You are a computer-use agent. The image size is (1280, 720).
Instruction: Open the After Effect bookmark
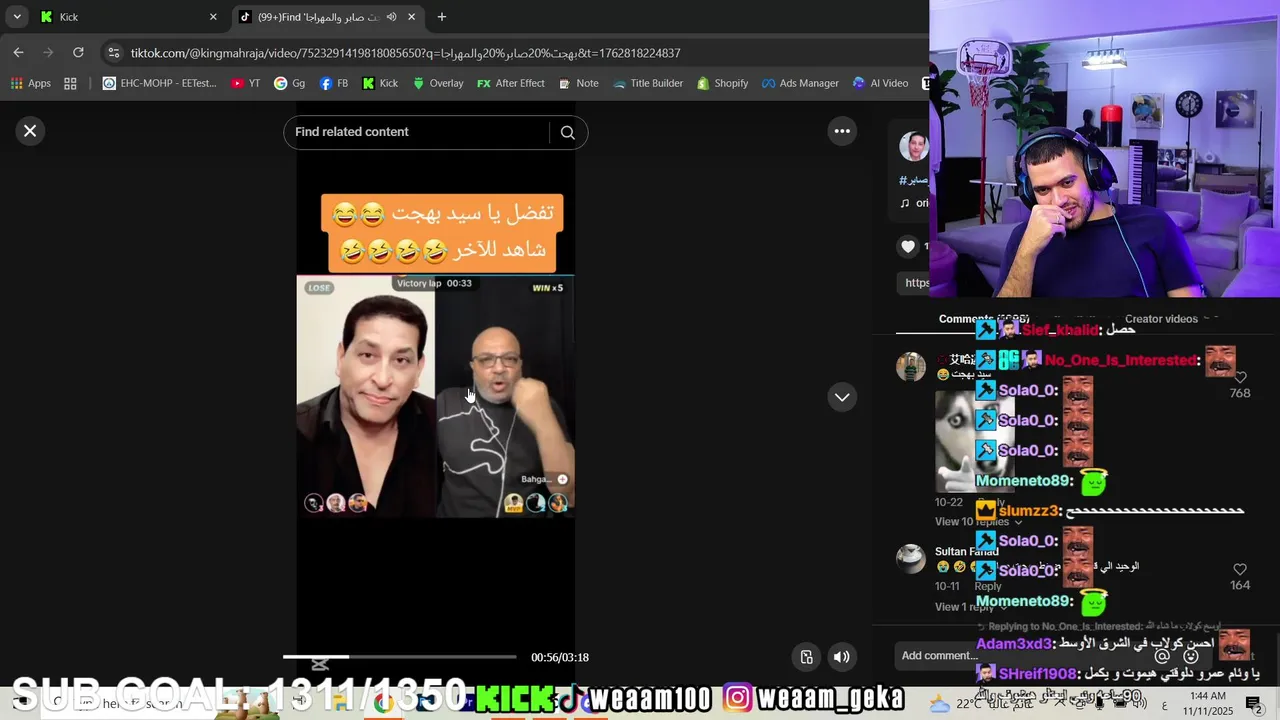[x=510, y=83]
